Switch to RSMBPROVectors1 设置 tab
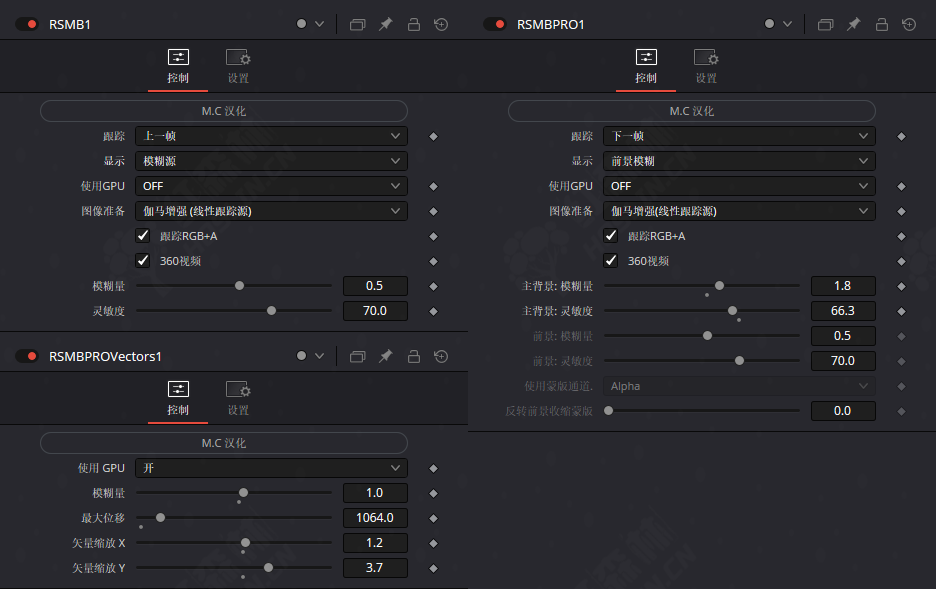This screenshot has width=936, height=589. (x=238, y=399)
